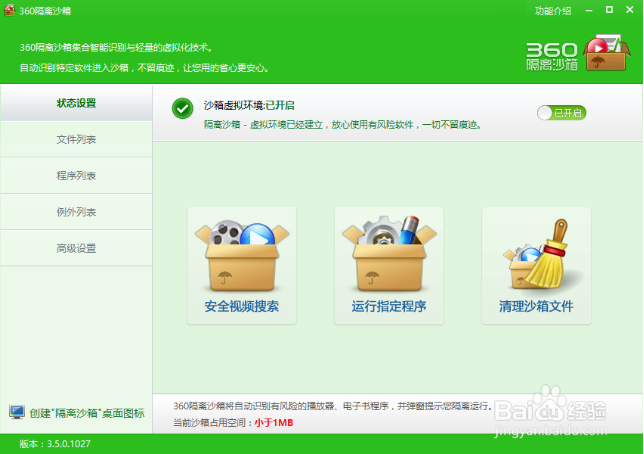Click the 小于1MB space value
The height and width of the screenshot is (454, 644).
(274, 422)
